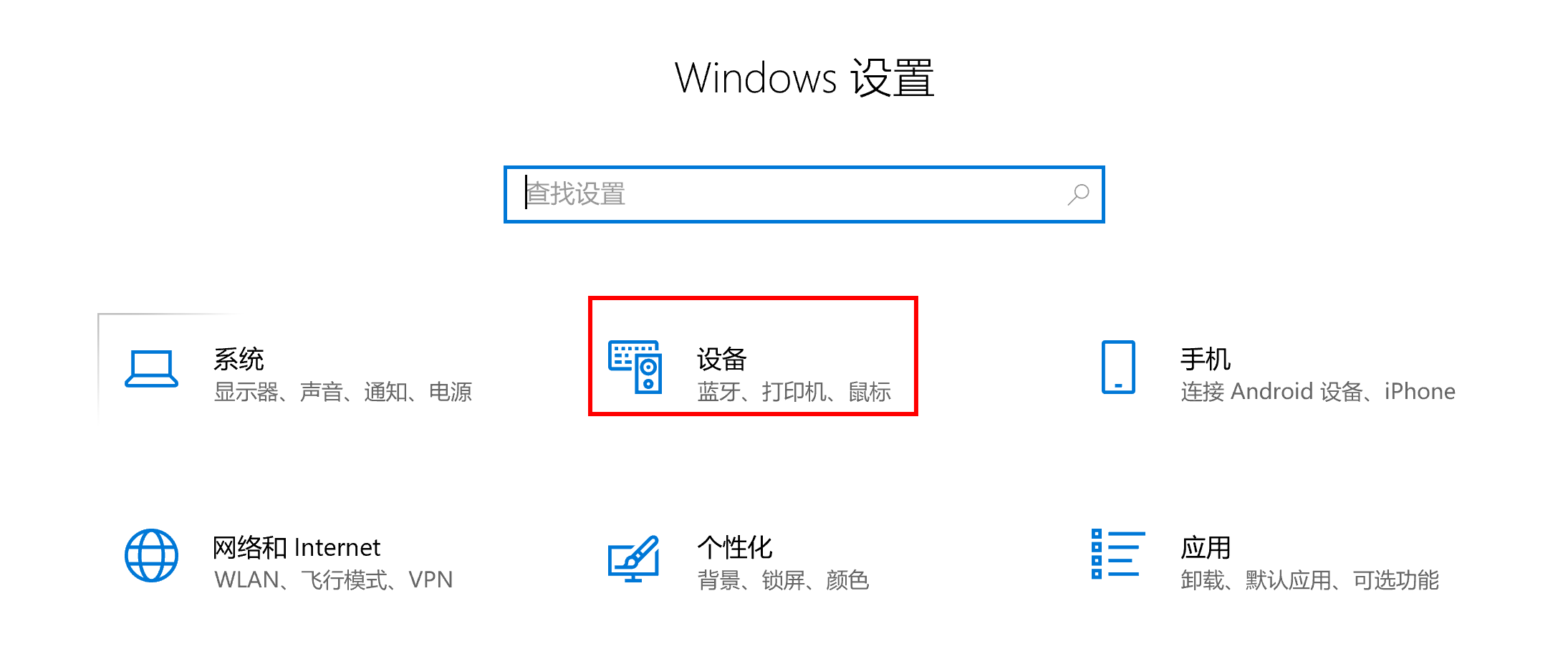The width and height of the screenshot is (1568, 649).
Task: Click the 卸载、默认应用、可选功能 description
Action: [1310, 580]
